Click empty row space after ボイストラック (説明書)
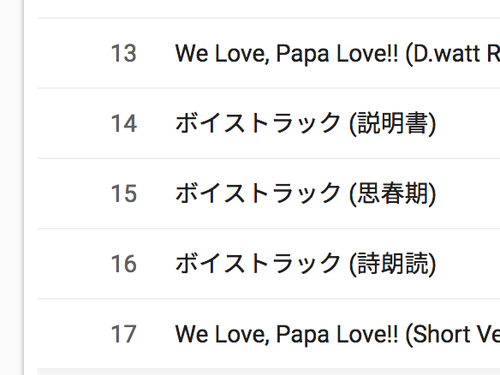Image resolution: width=500 pixels, height=375 pixels. 468,123
